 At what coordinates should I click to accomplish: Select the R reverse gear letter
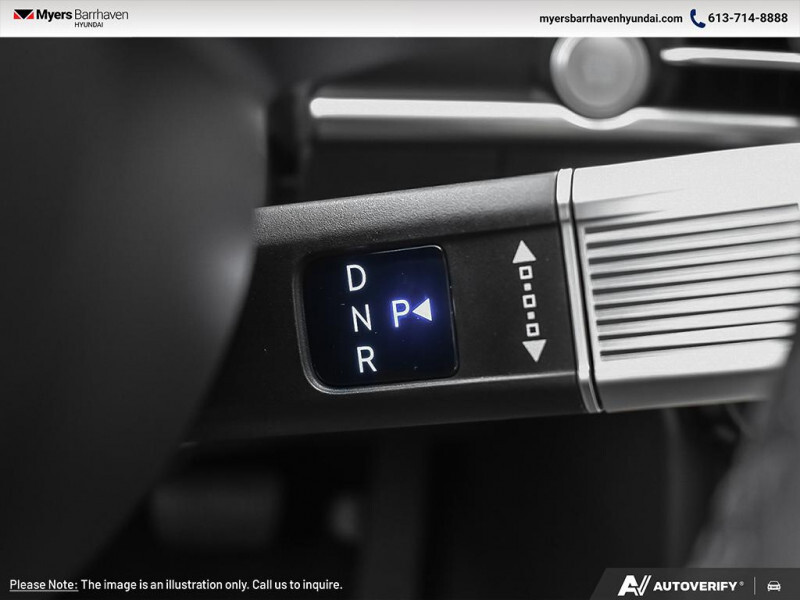pyautogui.click(x=367, y=359)
